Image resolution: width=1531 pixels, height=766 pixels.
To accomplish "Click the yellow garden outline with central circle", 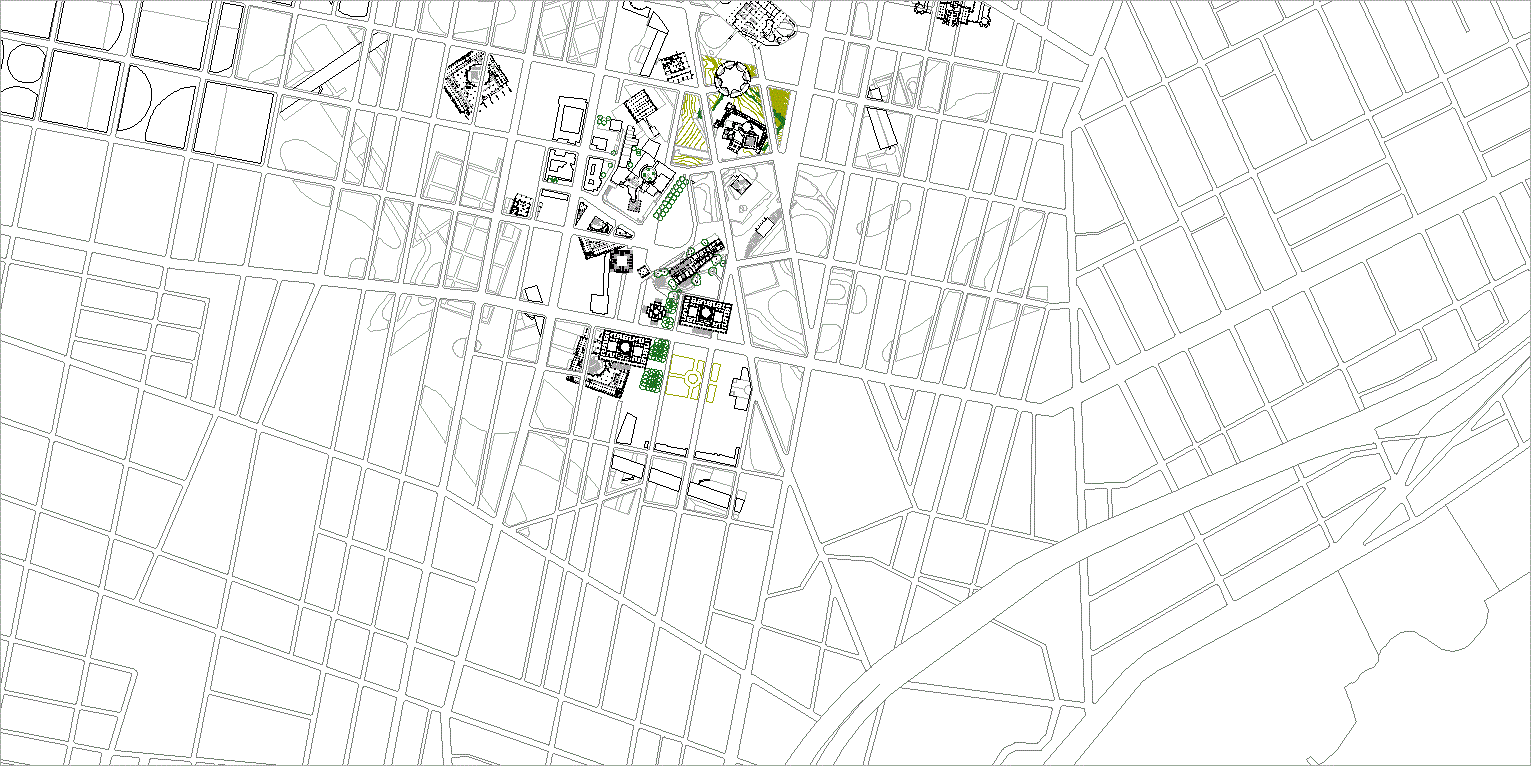I will (690, 378).
